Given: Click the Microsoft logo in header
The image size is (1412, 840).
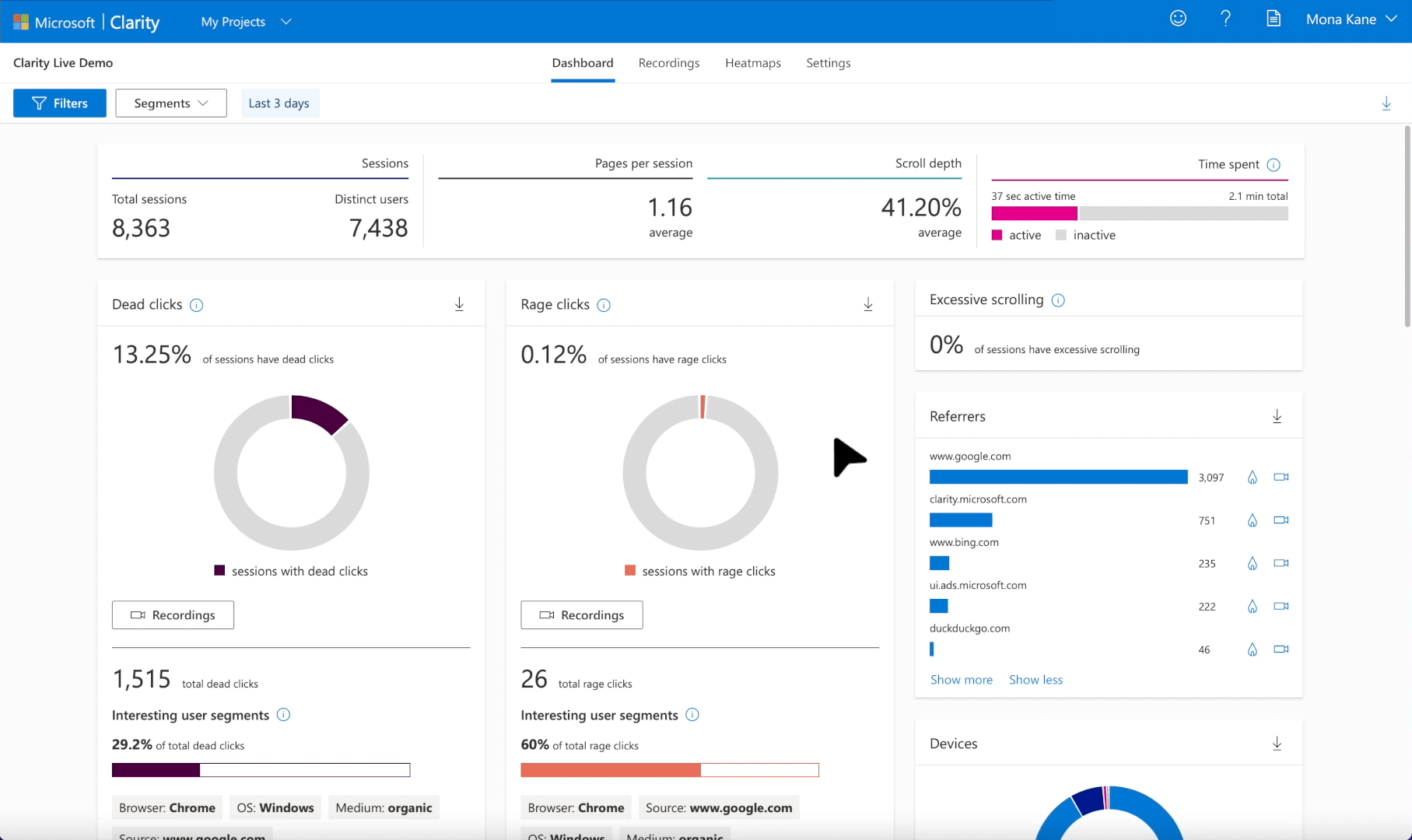Looking at the screenshot, I should tap(21, 22).
